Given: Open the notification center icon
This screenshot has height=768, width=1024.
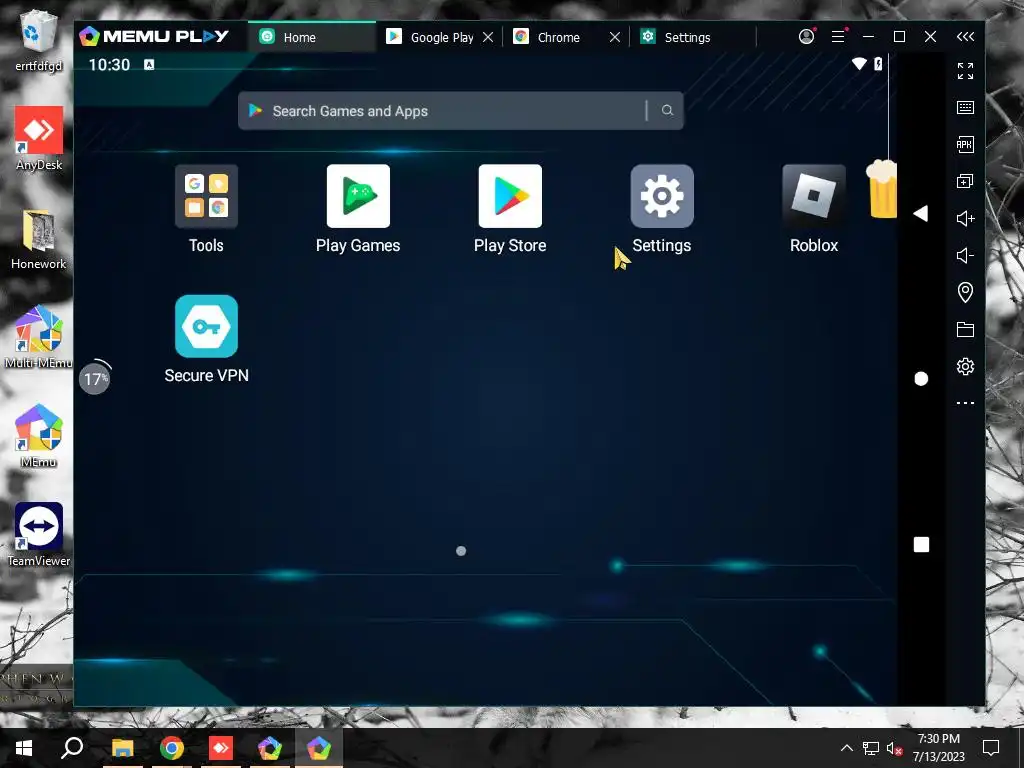Looking at the screenshot, I should (x=991, y=748).
